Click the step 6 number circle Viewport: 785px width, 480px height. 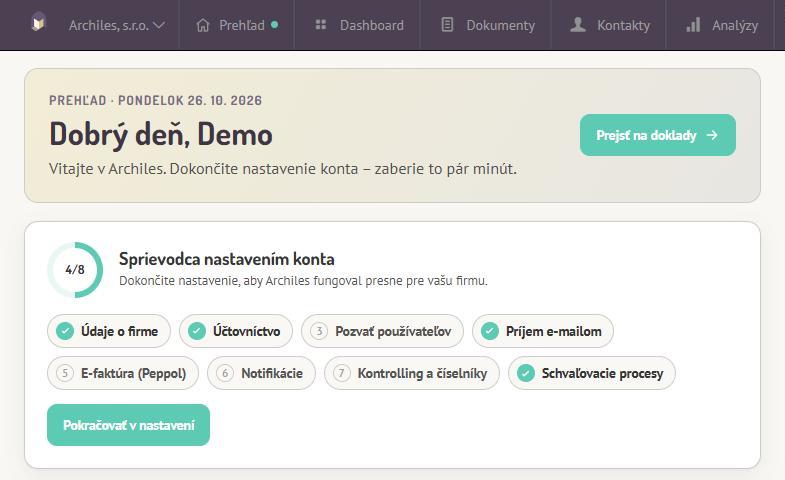[x=225, y=373]
